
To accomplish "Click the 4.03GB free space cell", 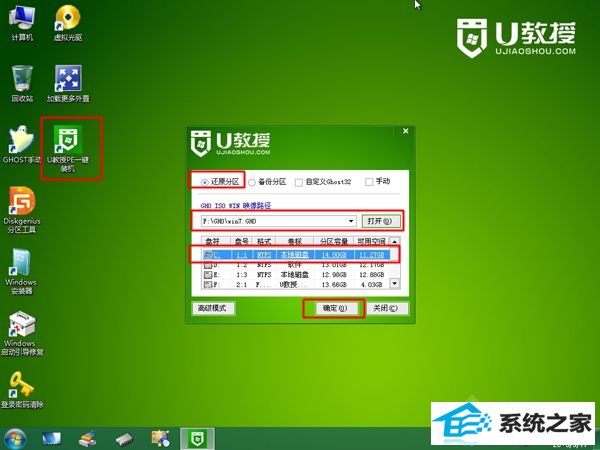I will pos(373,285).
